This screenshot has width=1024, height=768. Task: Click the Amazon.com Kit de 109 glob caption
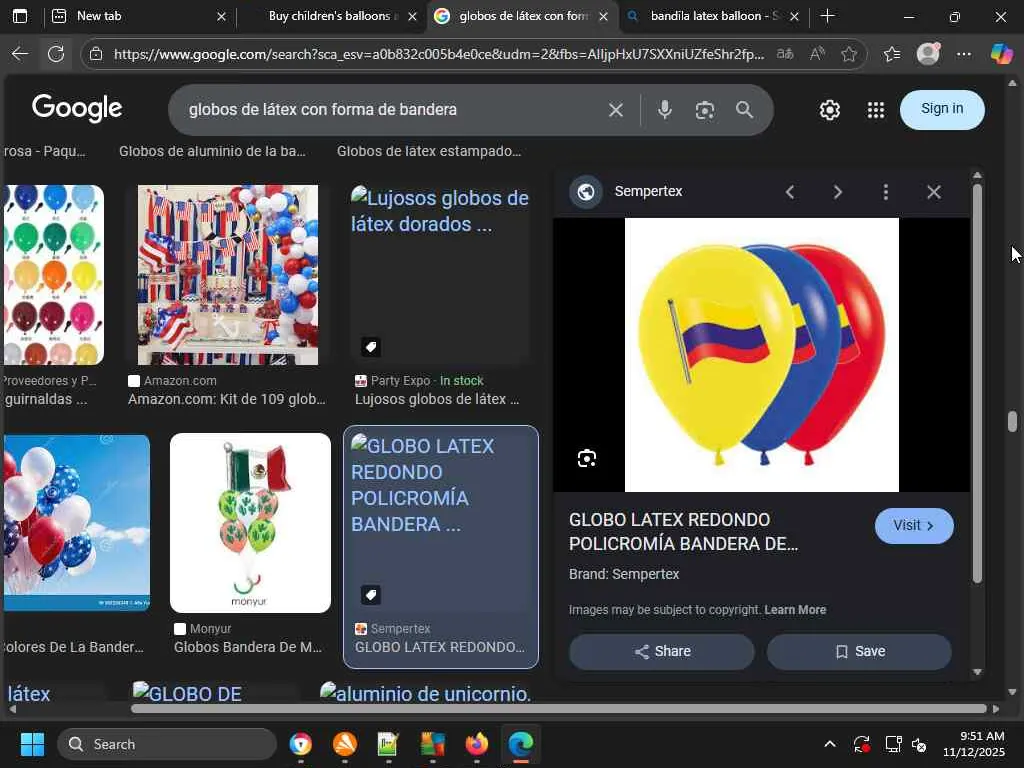pos(227,399)
